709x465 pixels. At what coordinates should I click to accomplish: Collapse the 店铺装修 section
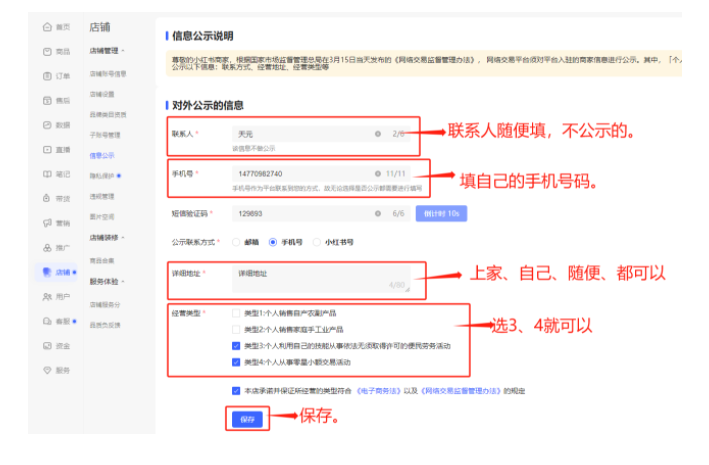click(124, 238)
